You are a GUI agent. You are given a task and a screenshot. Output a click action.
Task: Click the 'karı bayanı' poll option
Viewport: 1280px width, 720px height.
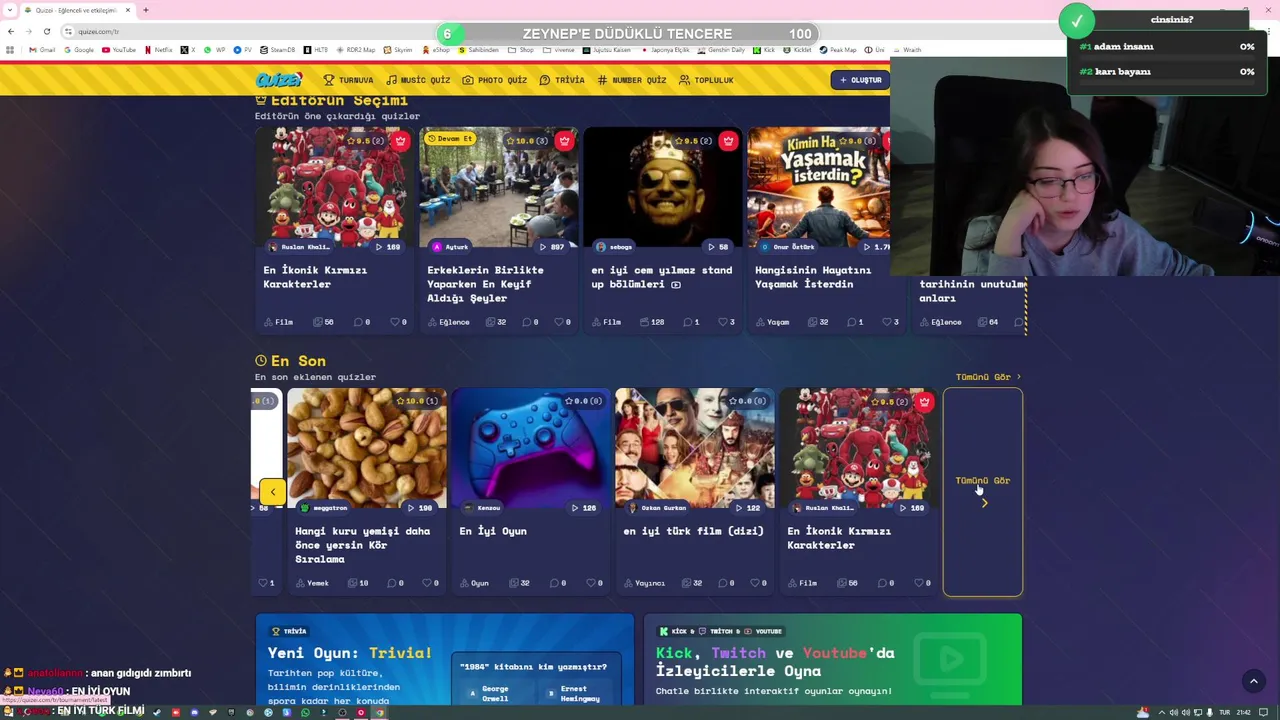(x=1167, y=72)
